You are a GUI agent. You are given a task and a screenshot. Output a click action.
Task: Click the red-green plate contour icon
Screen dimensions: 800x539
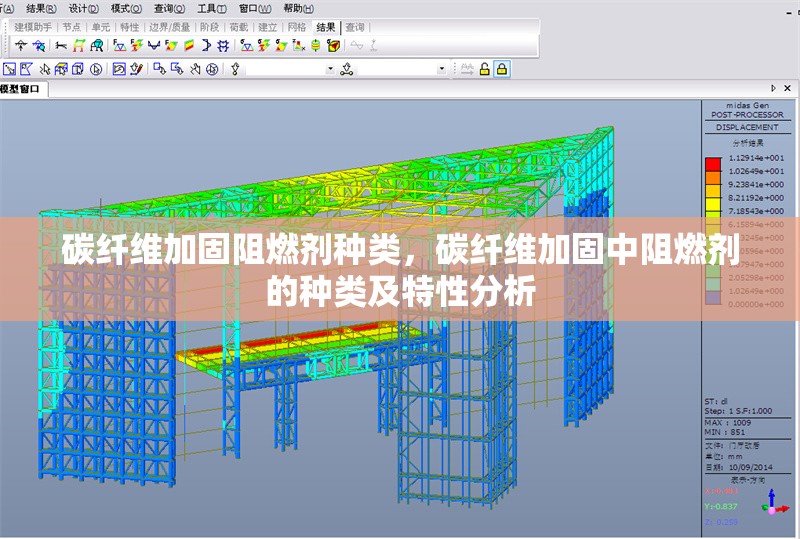point(189,46)
